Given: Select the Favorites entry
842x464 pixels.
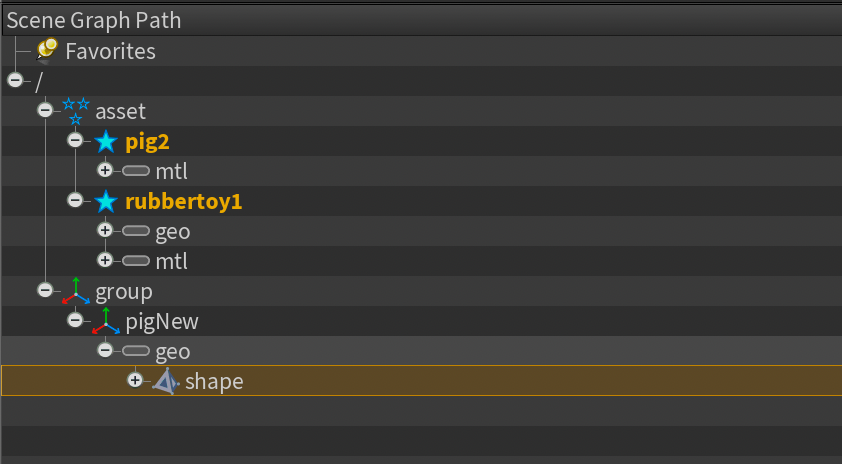Looking at the screenshot, I should pyautogui.click(x=110, y=52).
